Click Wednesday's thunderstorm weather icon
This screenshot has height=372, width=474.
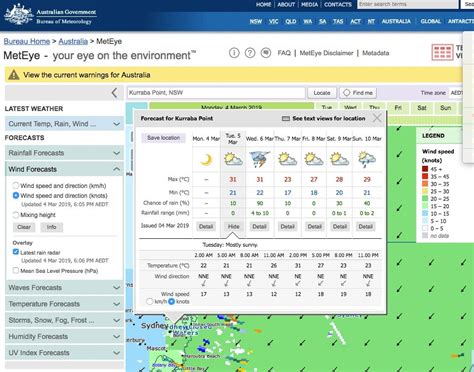click(260, 159)
